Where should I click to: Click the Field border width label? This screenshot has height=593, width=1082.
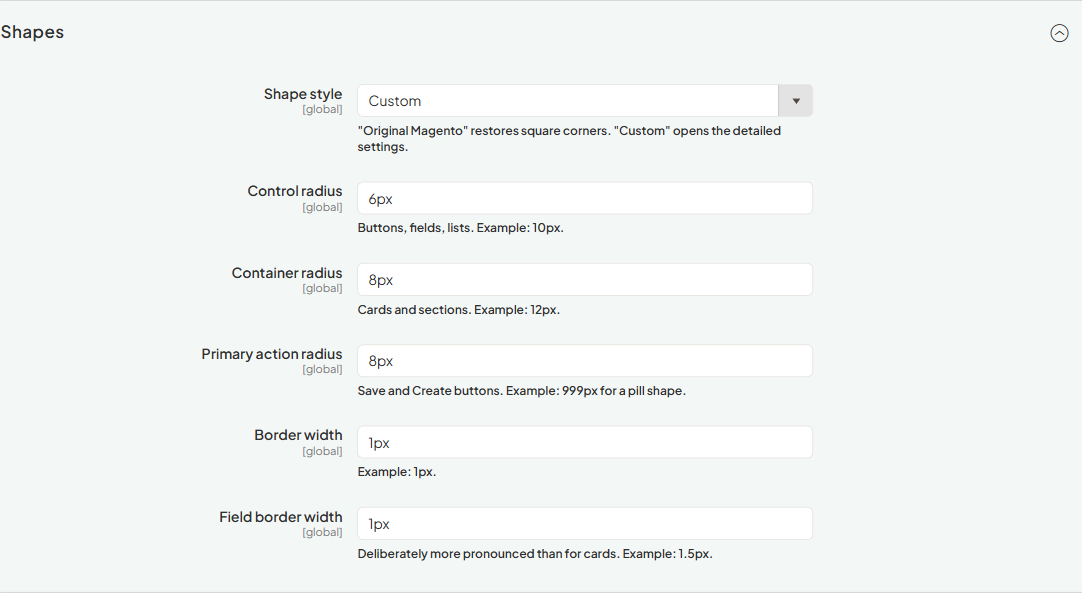point(281,517)
